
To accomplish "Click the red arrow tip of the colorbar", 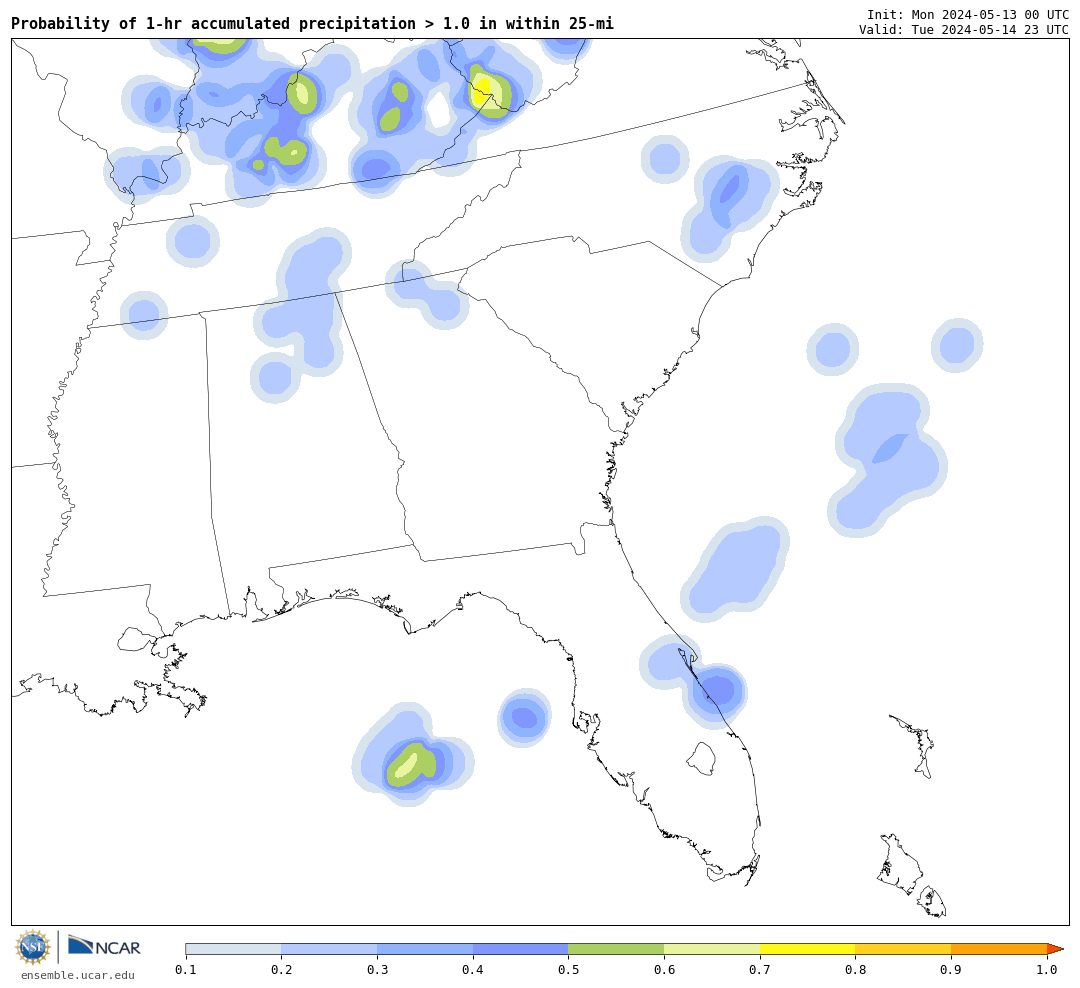I will click(x=1055, y=949).
